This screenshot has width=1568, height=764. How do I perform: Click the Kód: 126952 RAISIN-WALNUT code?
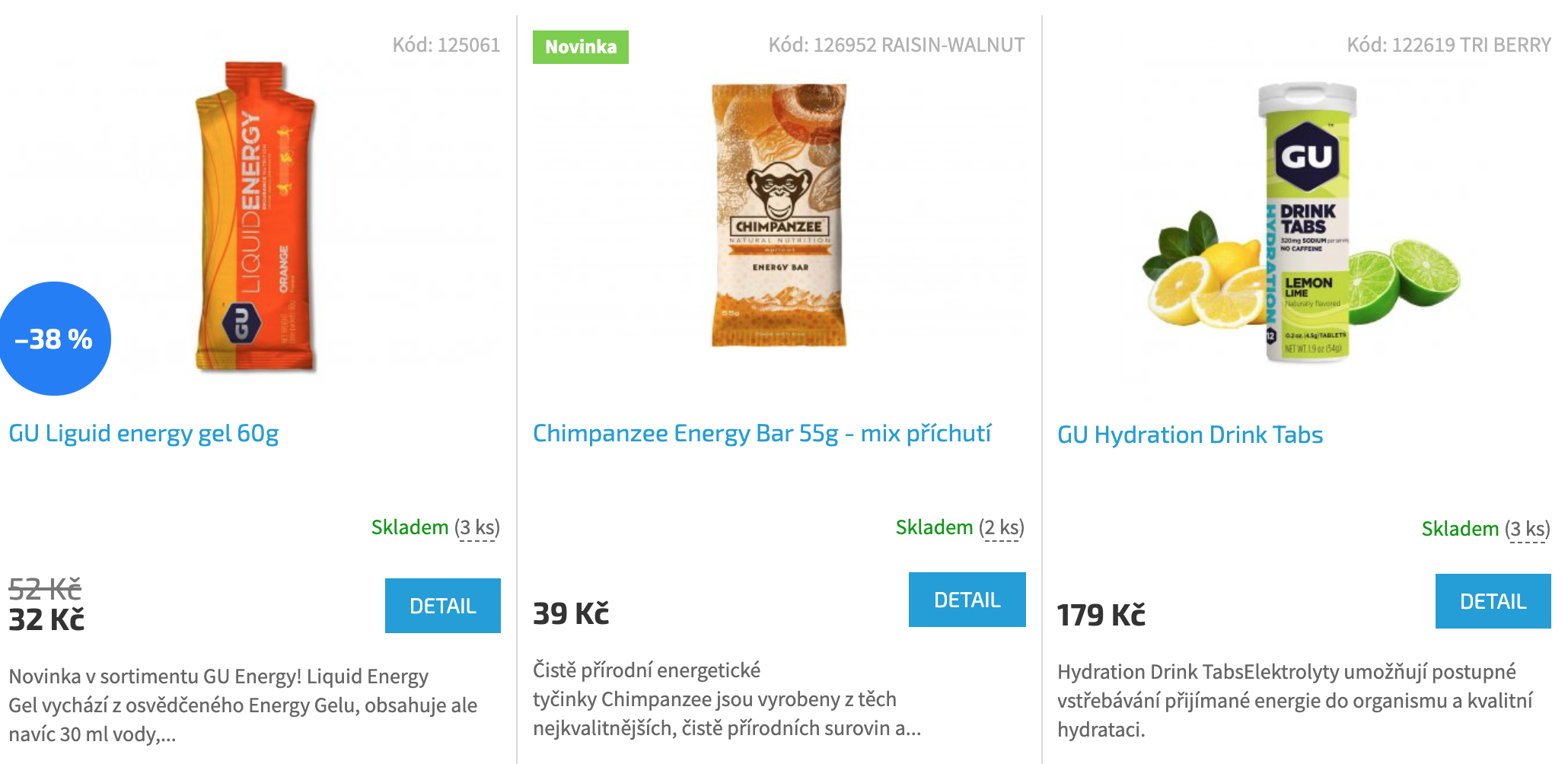tap(897, 45)
